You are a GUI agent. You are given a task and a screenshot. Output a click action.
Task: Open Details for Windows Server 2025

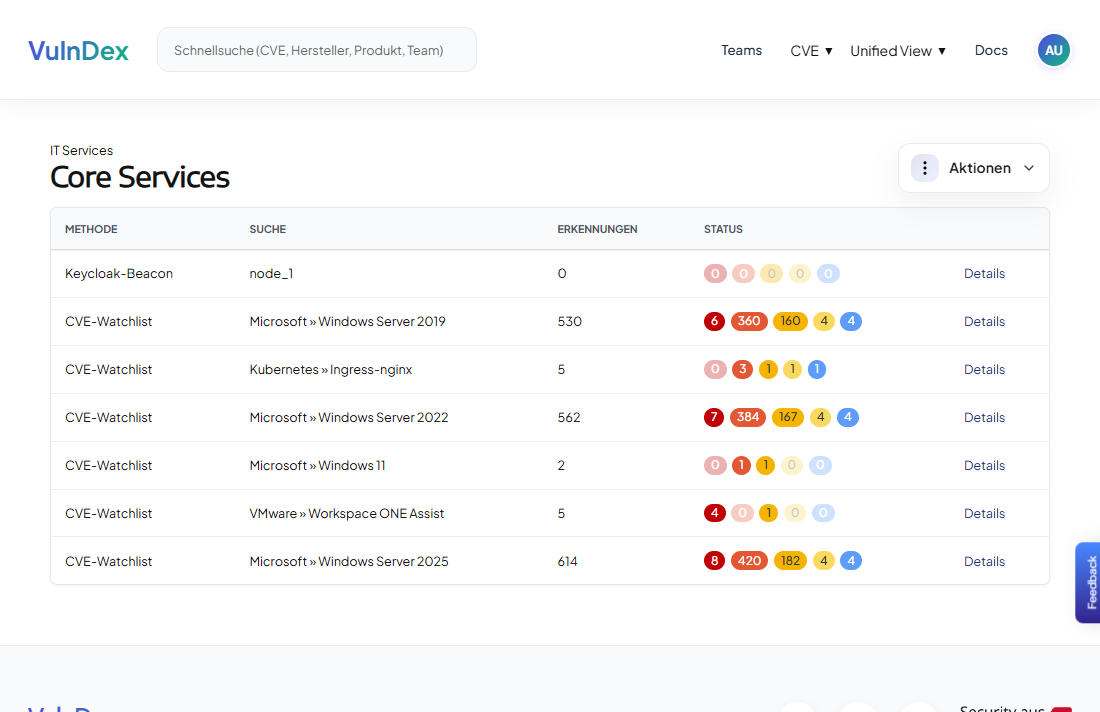click(984, 562)
